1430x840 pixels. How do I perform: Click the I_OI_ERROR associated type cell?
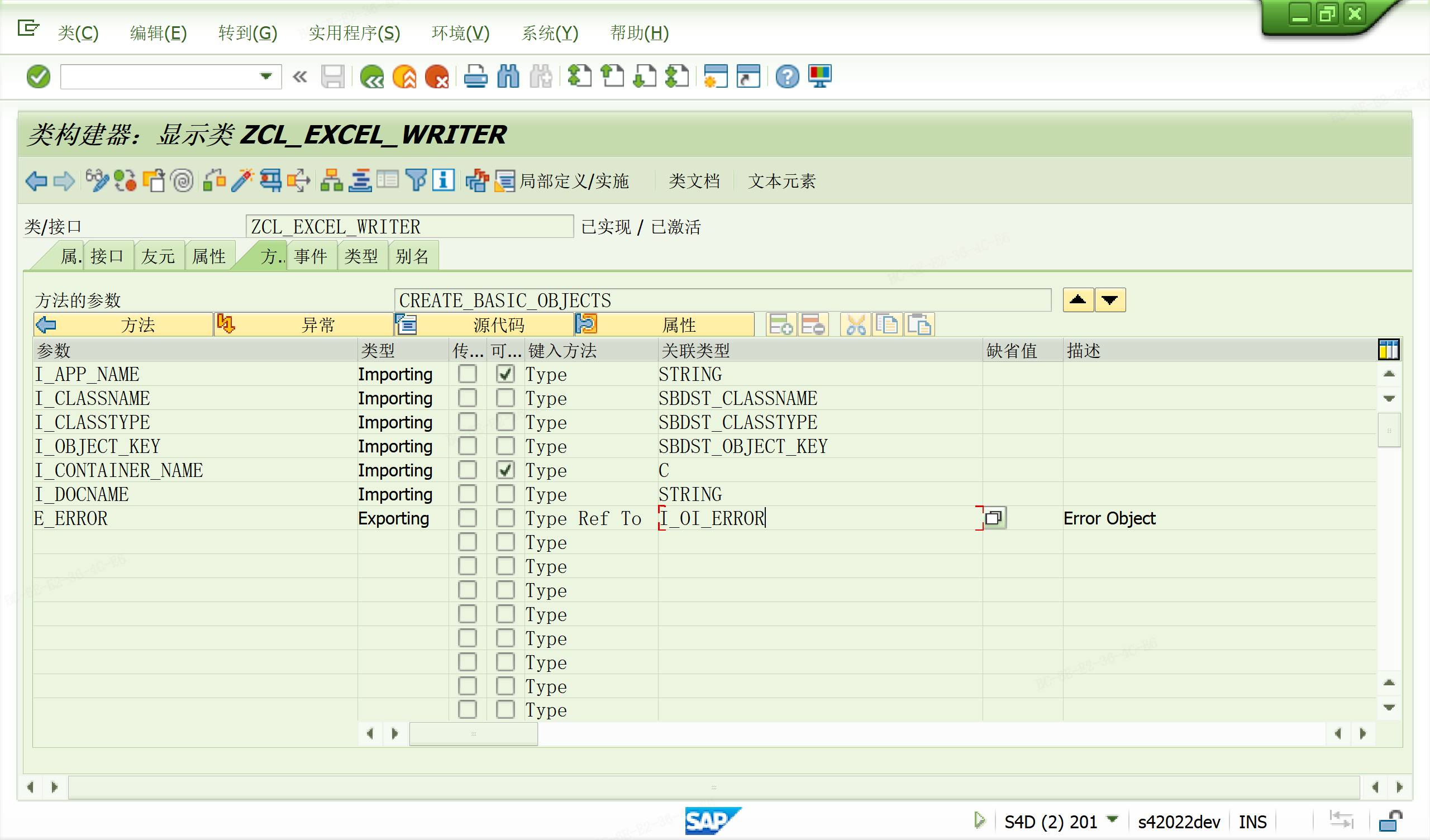click(820, 518)
